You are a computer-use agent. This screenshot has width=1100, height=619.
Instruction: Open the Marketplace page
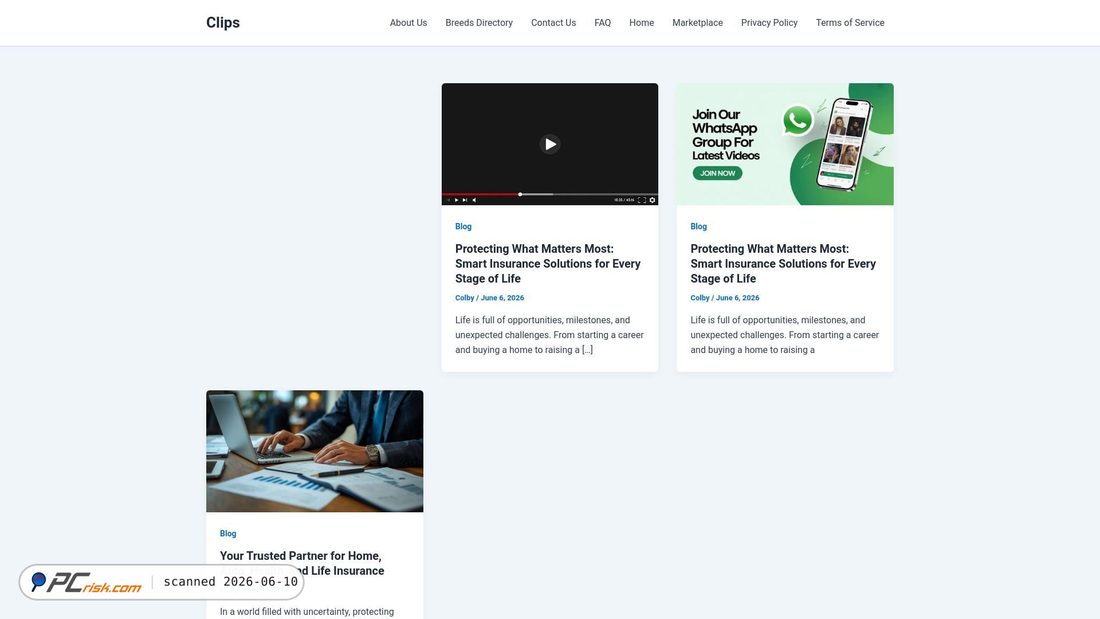pos(697,22)
